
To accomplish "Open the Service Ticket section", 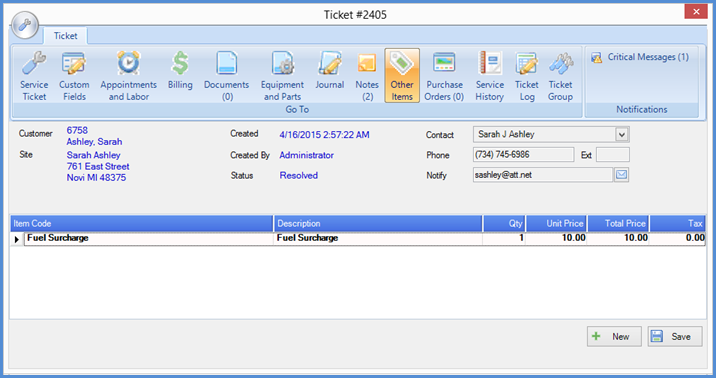I will click(x=34, y=76).
